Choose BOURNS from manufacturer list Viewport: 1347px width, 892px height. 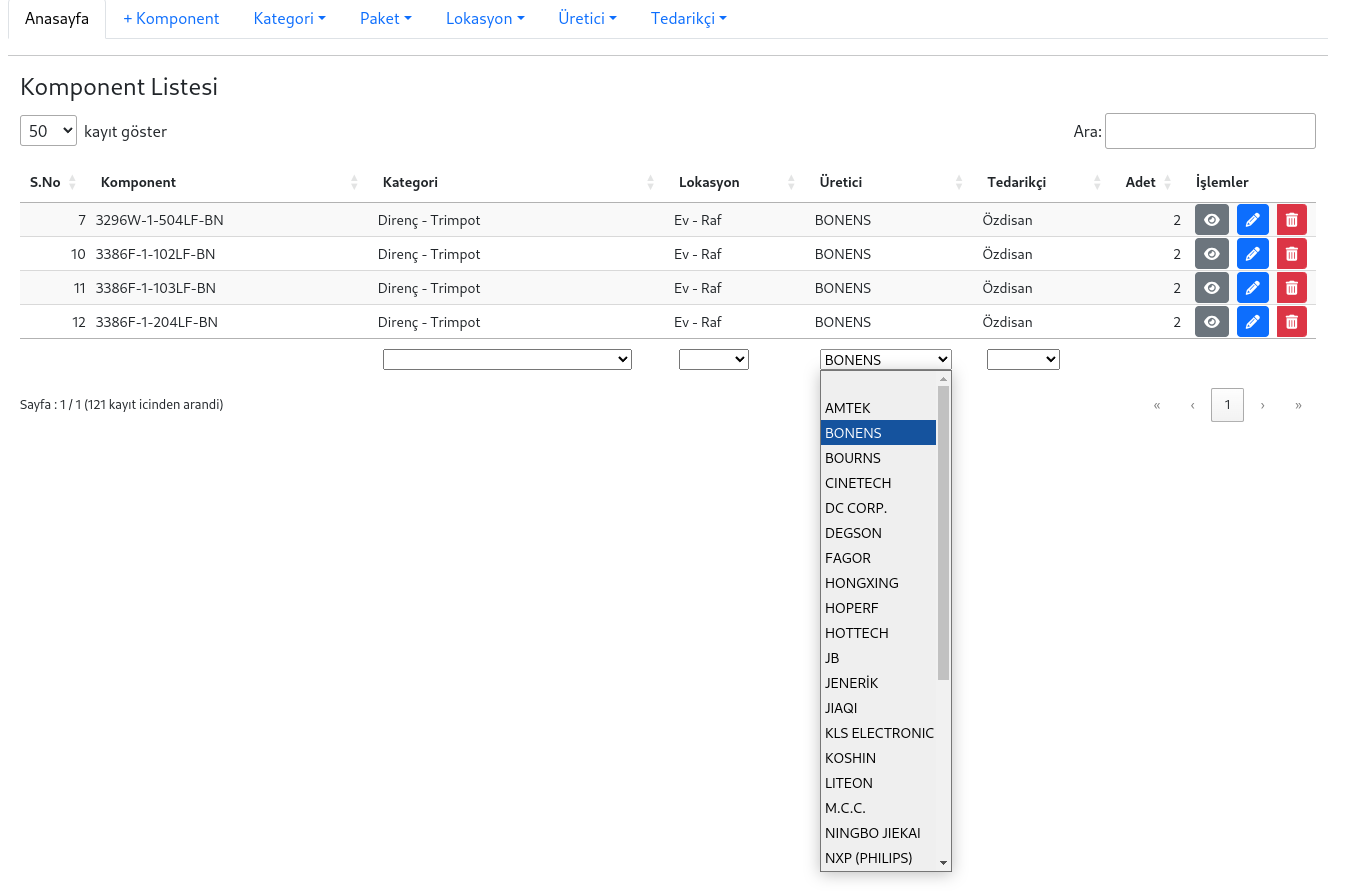point(878,458)
